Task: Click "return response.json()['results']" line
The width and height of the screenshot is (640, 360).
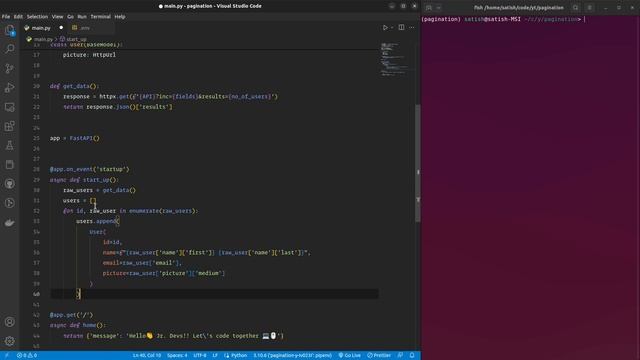Action: click(118, 107)
